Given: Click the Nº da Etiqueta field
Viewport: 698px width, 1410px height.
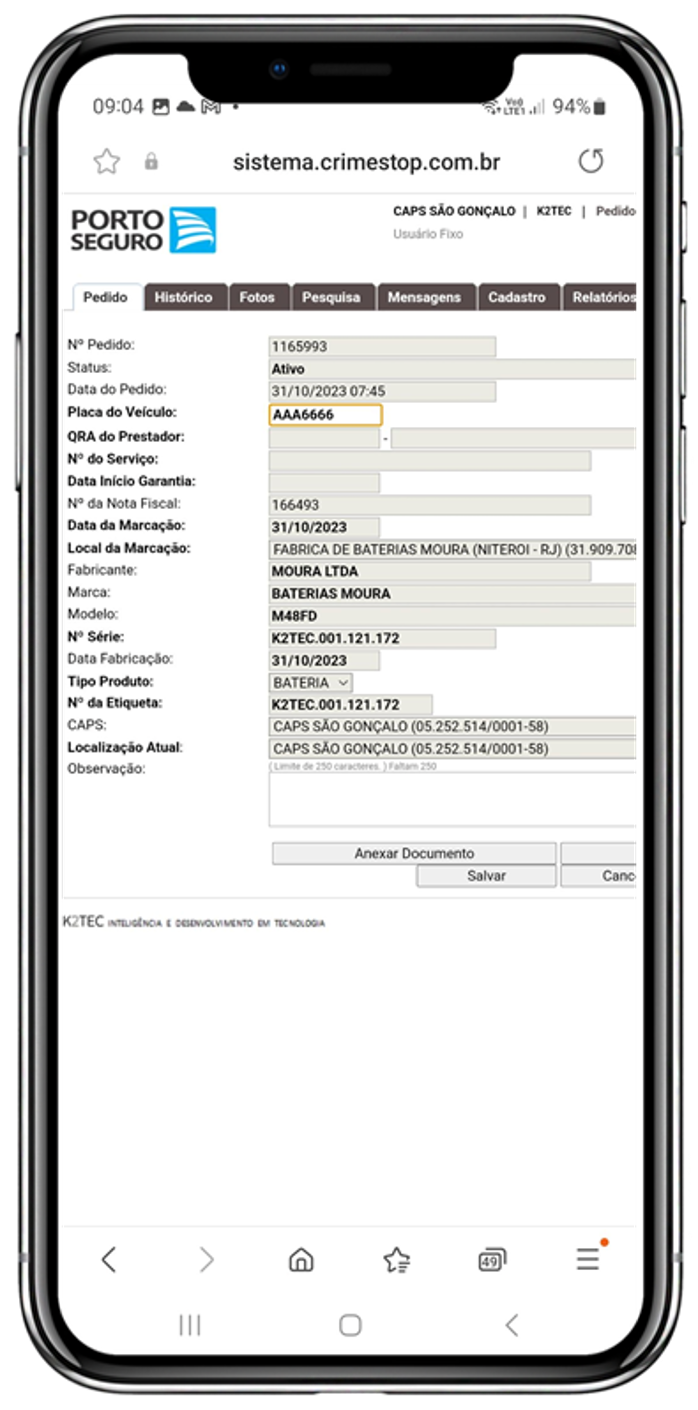Looking at the screenshot, I should coord(350,705).
